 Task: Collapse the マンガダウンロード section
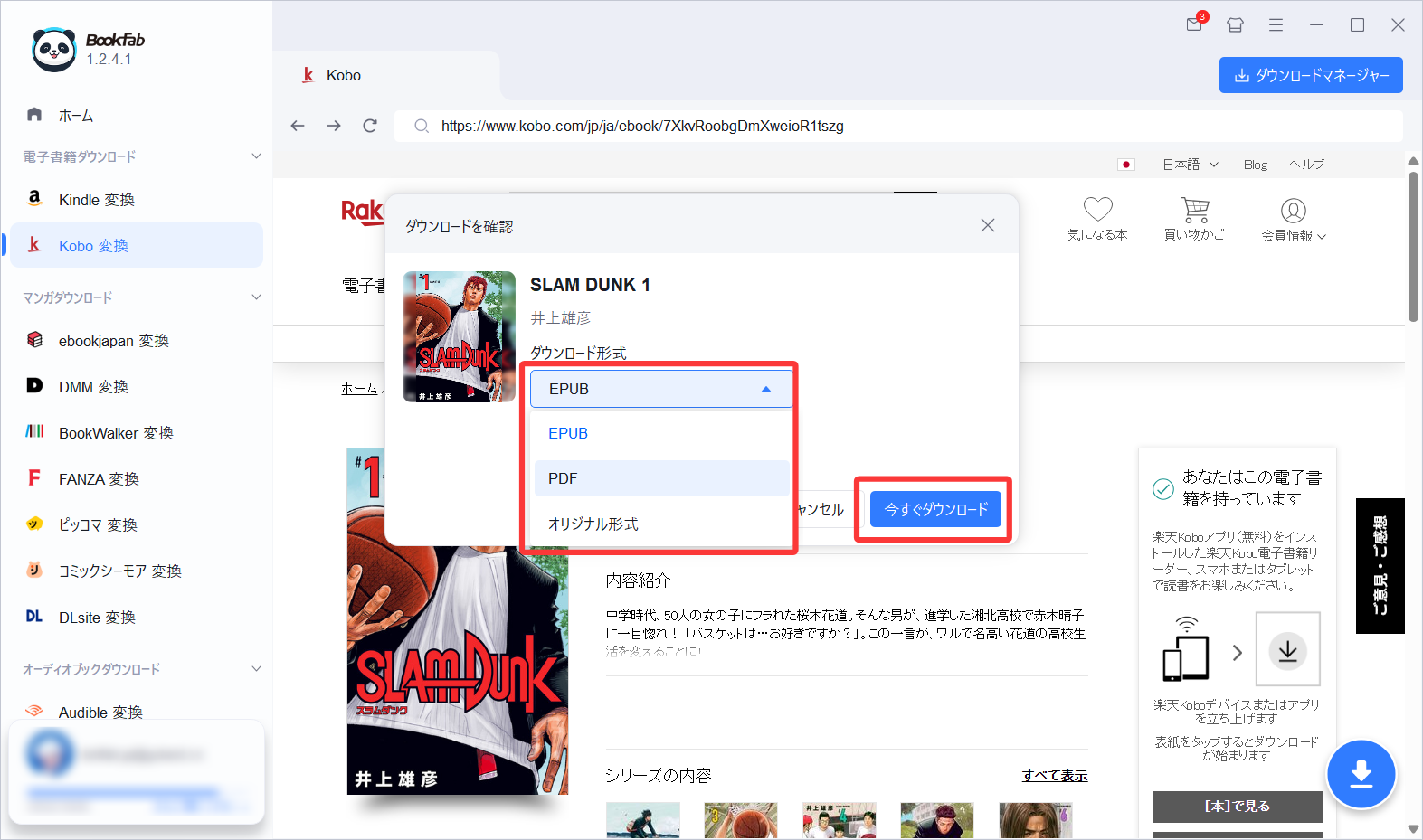coord(256,297)
